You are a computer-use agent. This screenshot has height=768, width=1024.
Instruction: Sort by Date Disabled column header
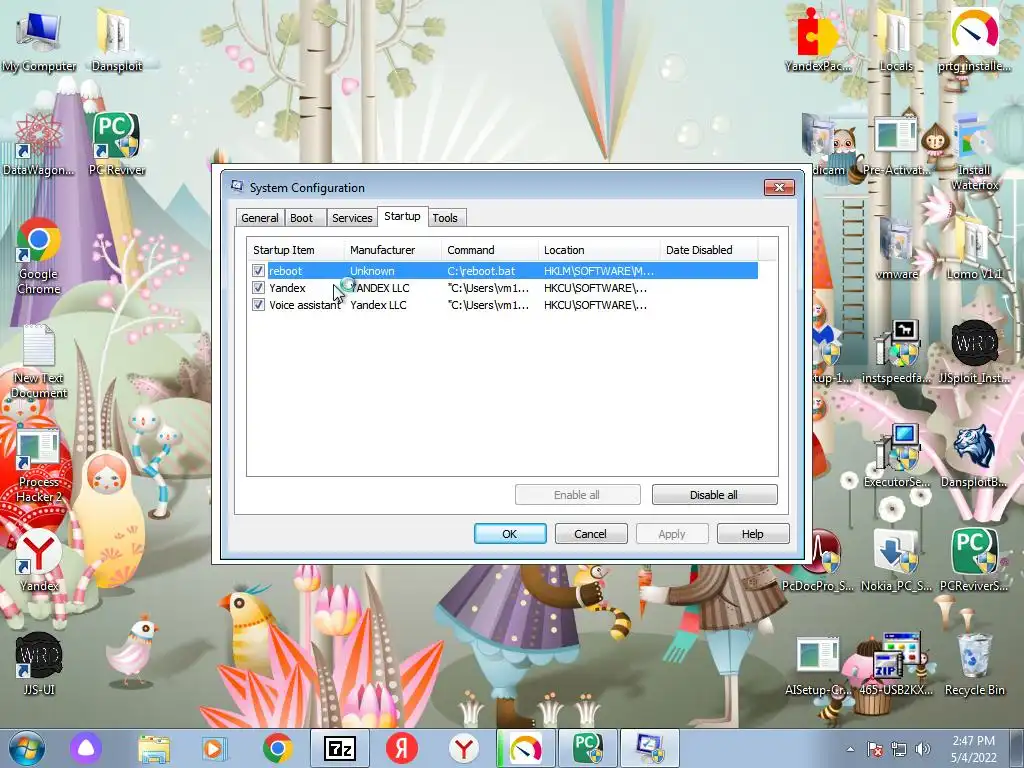[709, 249]
